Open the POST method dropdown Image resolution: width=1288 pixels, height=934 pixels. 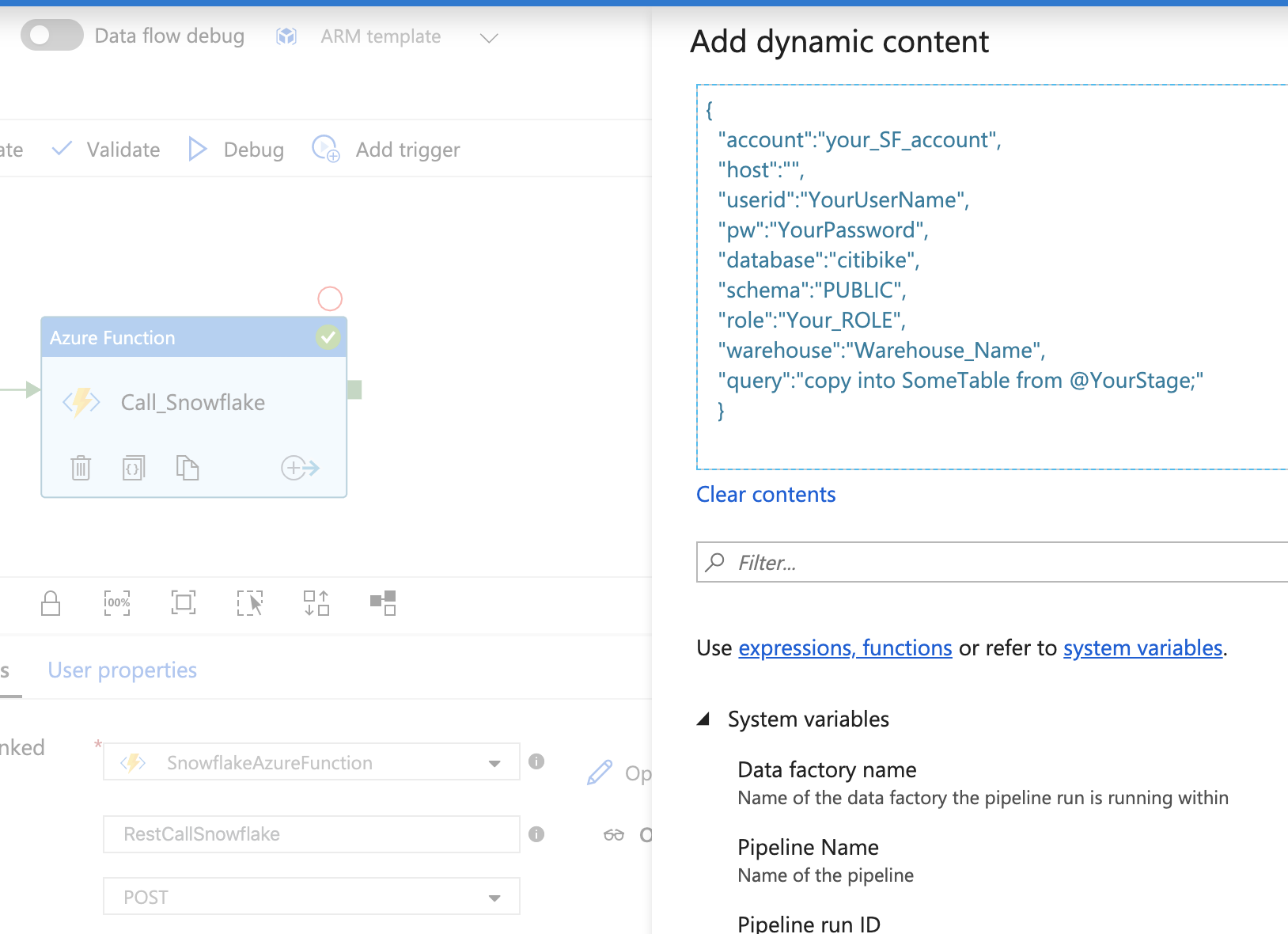pyautogui.click(x=494, y=898)
